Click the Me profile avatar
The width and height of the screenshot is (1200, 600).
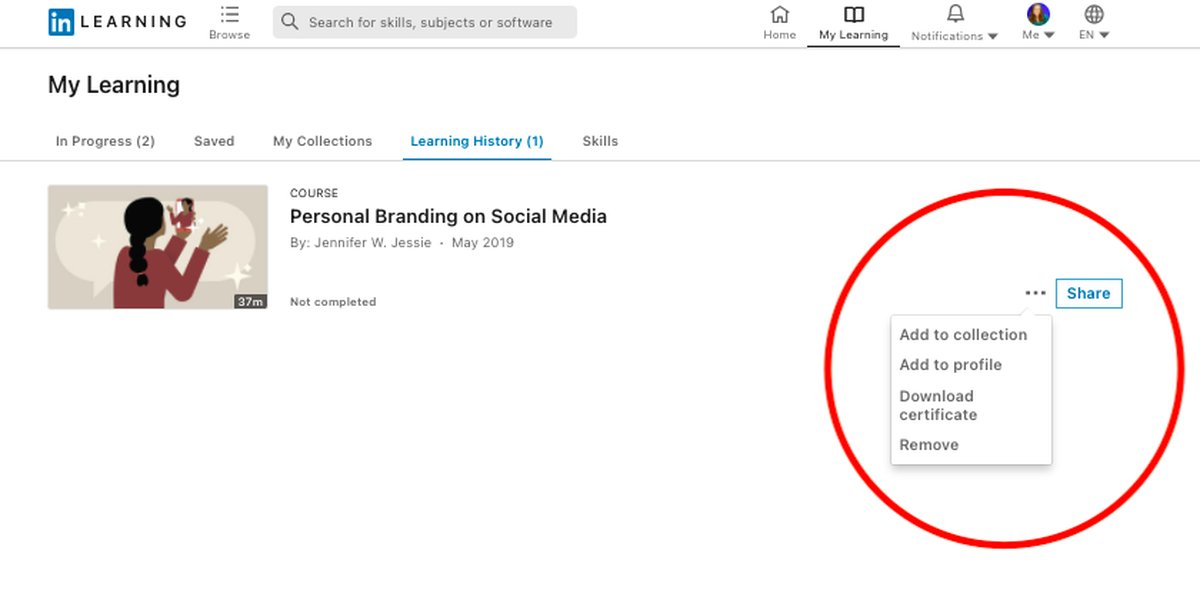pos(1038,14)
